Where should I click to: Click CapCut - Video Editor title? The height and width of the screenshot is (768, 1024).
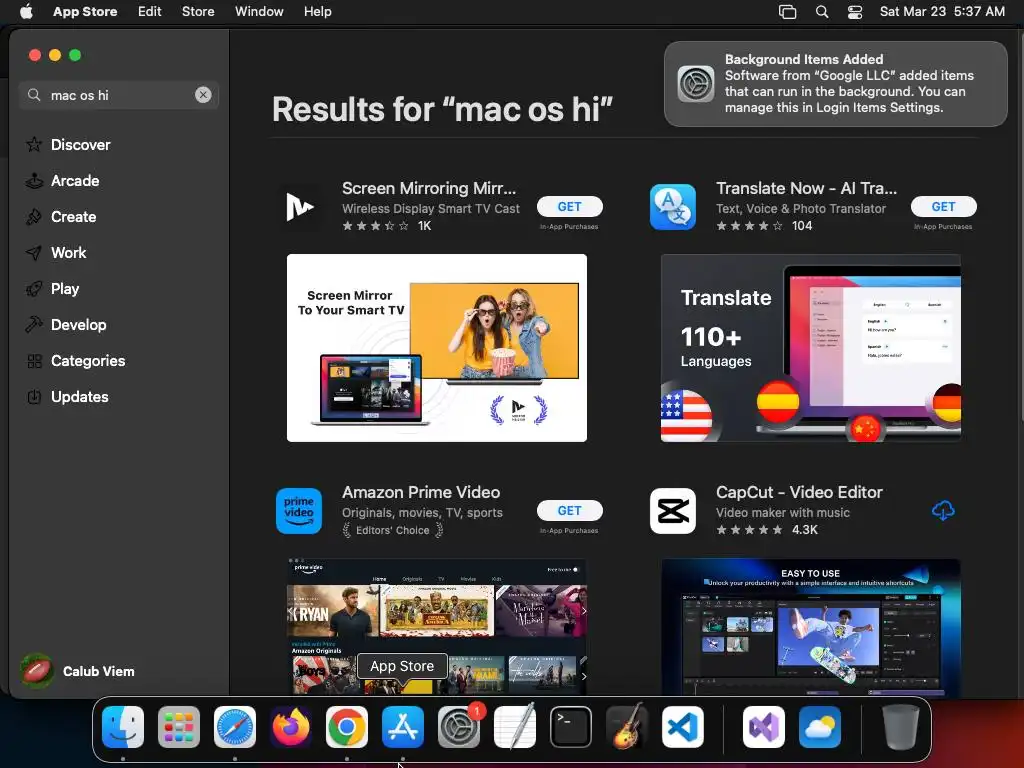coord(799,492)
